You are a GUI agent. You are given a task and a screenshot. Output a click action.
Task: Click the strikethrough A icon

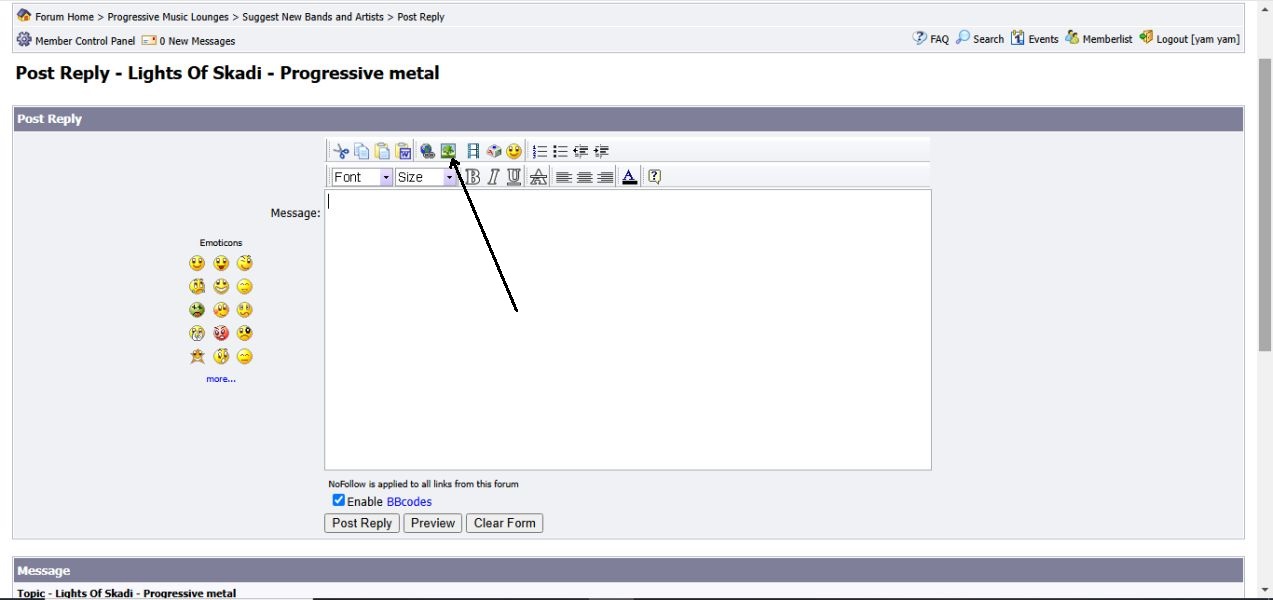[x=538, y=177]
